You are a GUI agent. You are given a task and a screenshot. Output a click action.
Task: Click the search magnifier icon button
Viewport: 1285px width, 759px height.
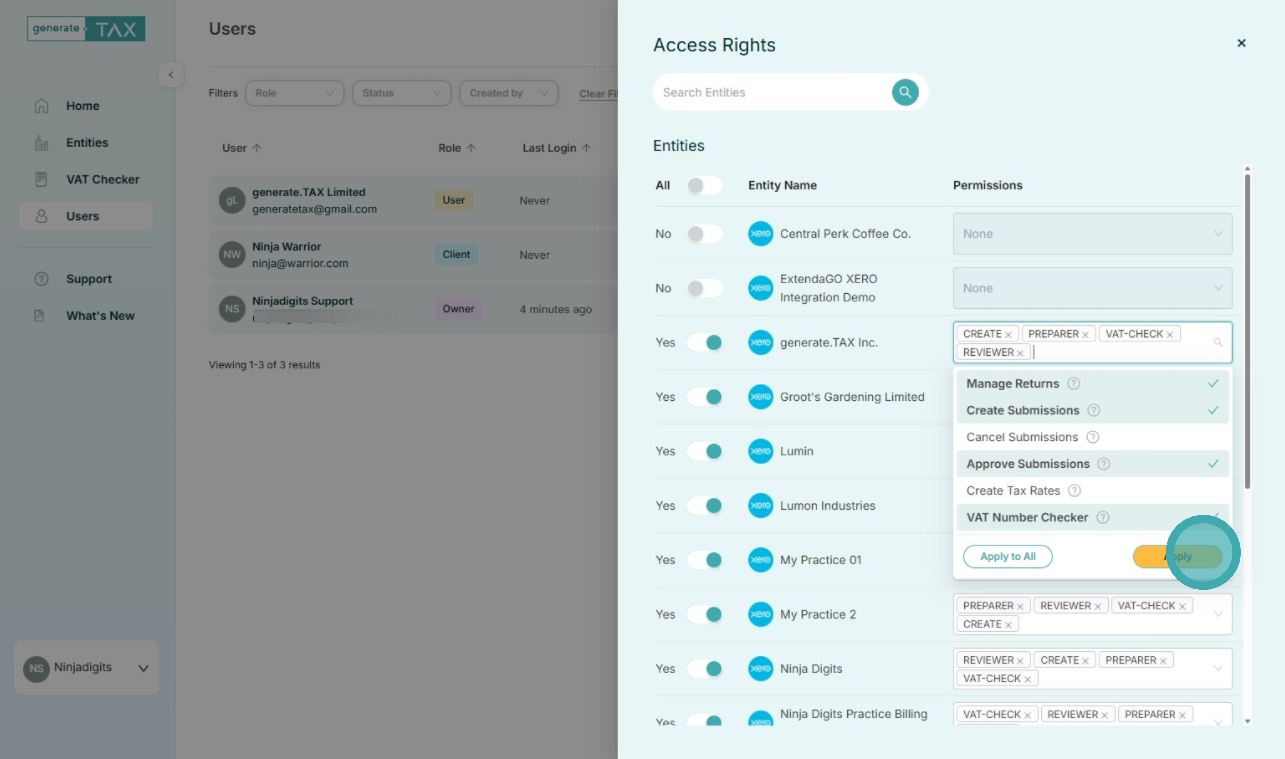tap(905, 92)
